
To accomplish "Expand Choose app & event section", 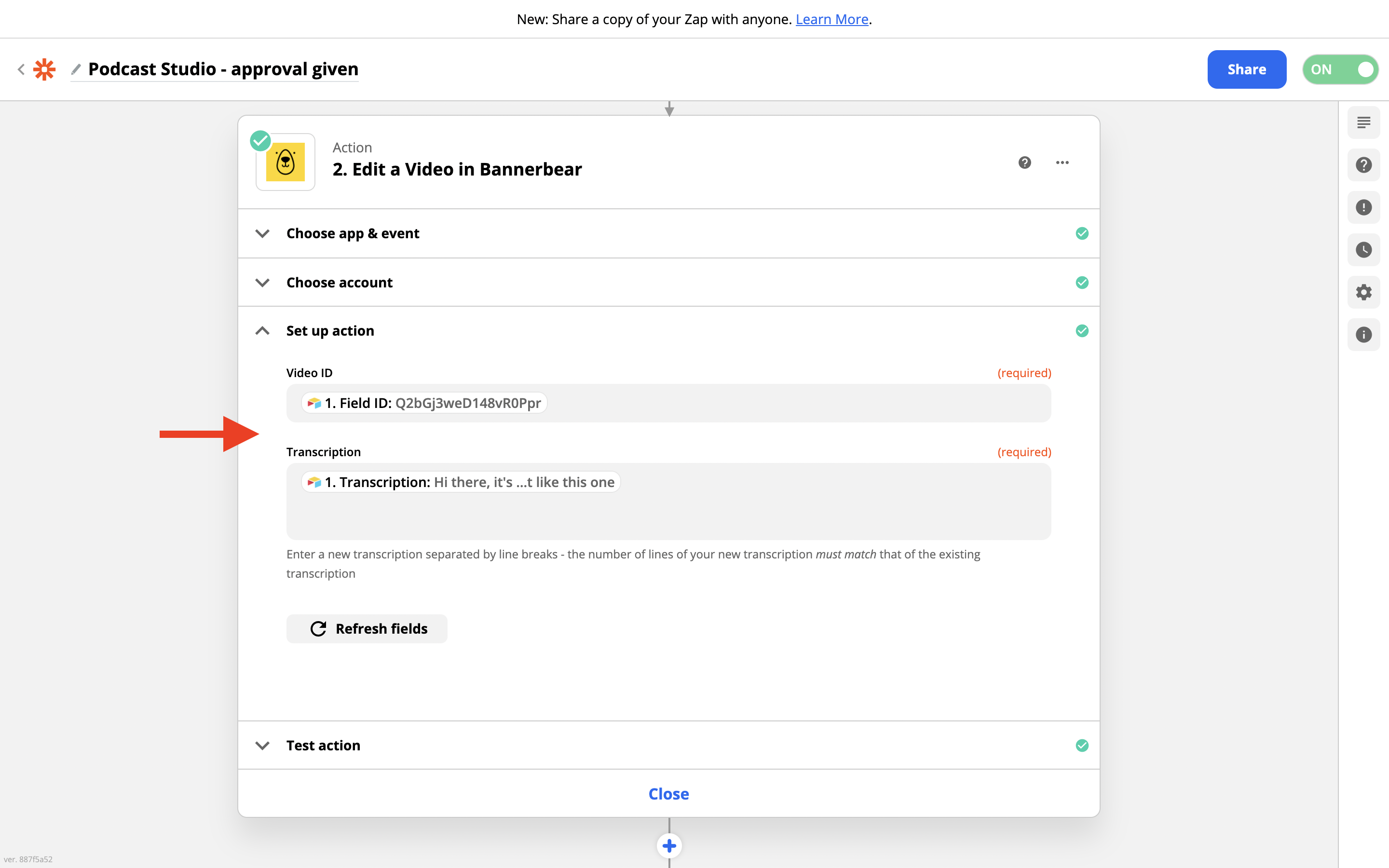I will coord(353,234).
